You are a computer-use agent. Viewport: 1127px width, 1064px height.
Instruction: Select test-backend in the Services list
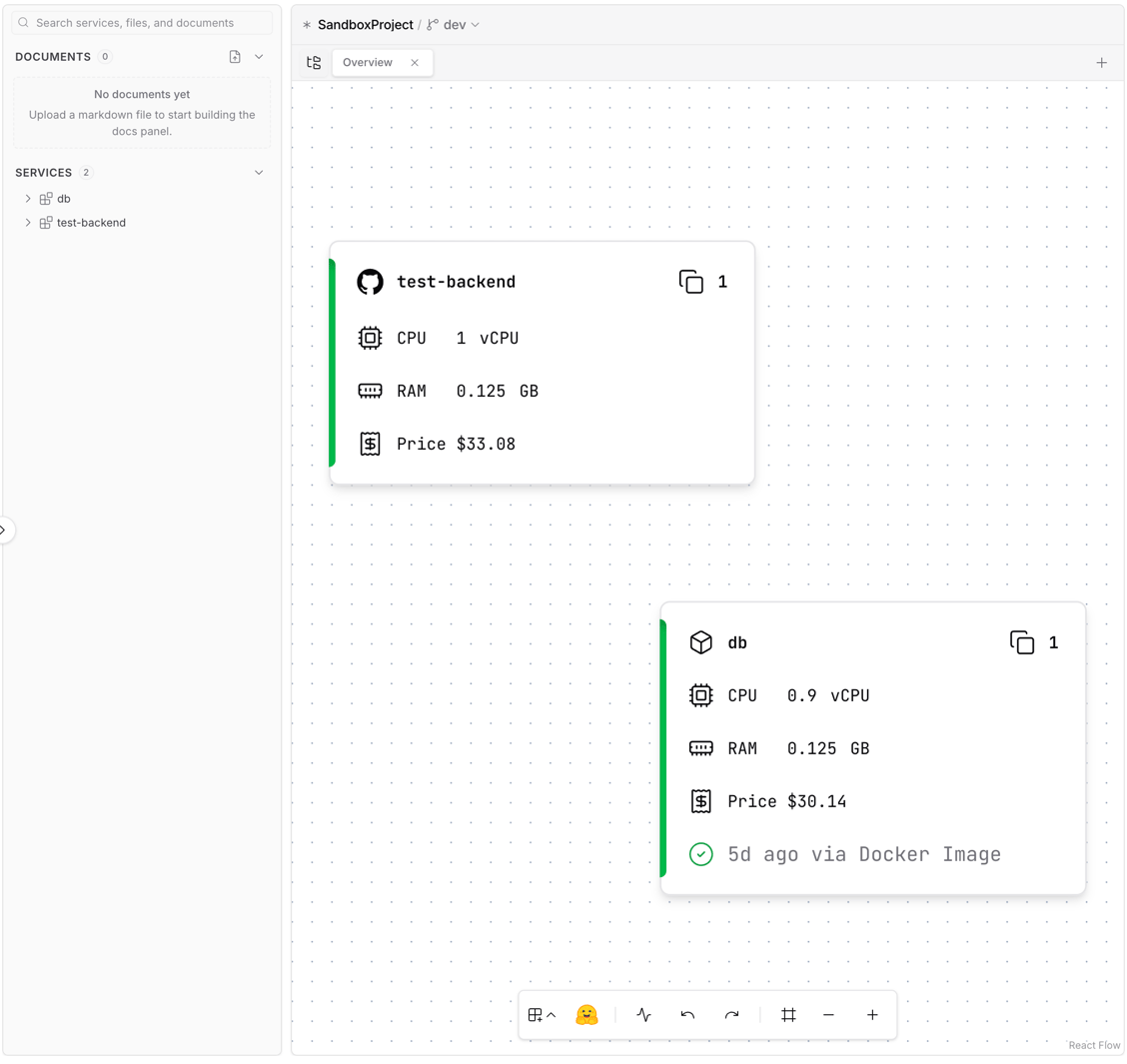(x=91, y=223)
